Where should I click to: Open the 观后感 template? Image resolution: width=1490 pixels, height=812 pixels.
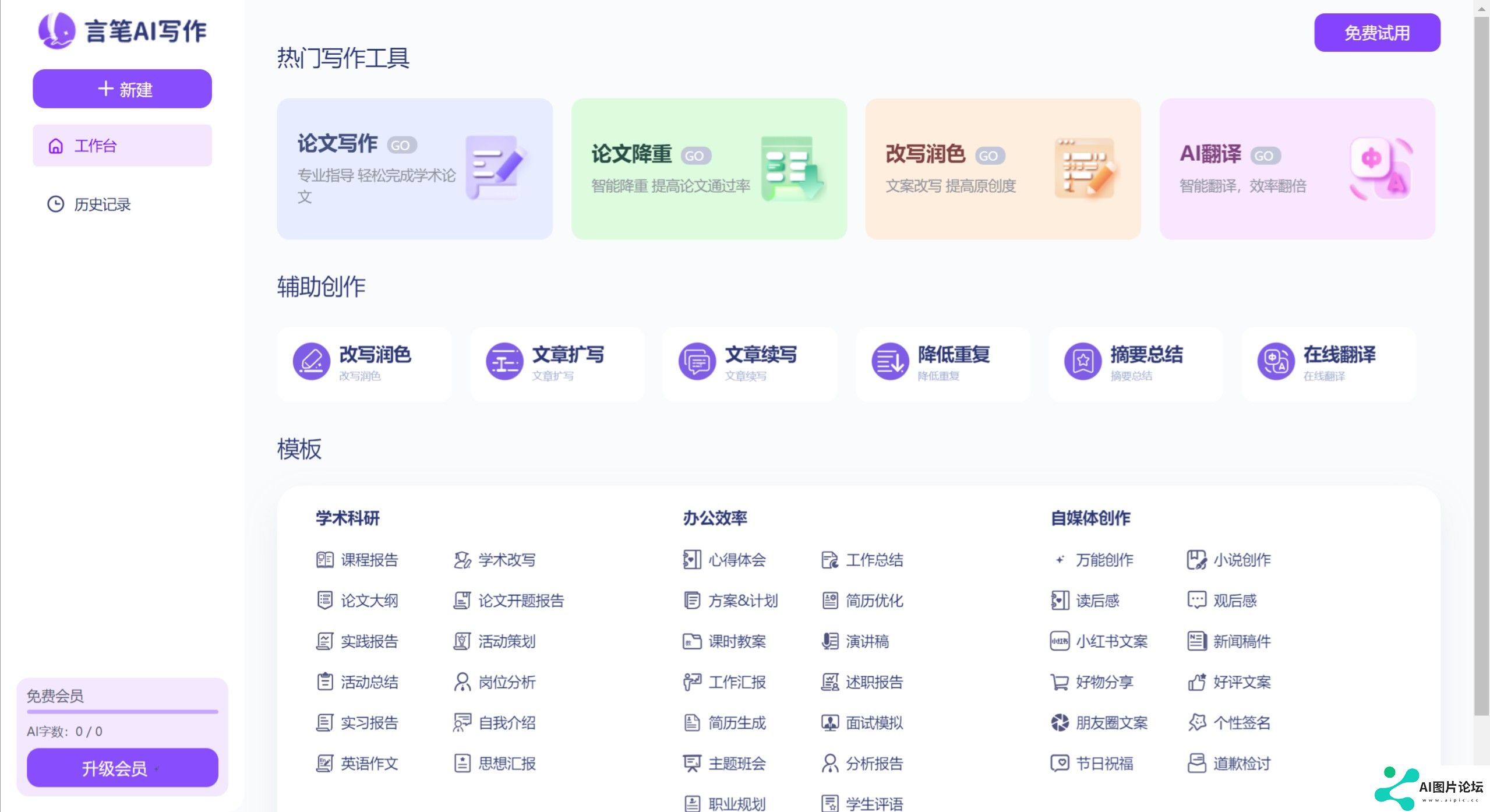(1222, 601)
